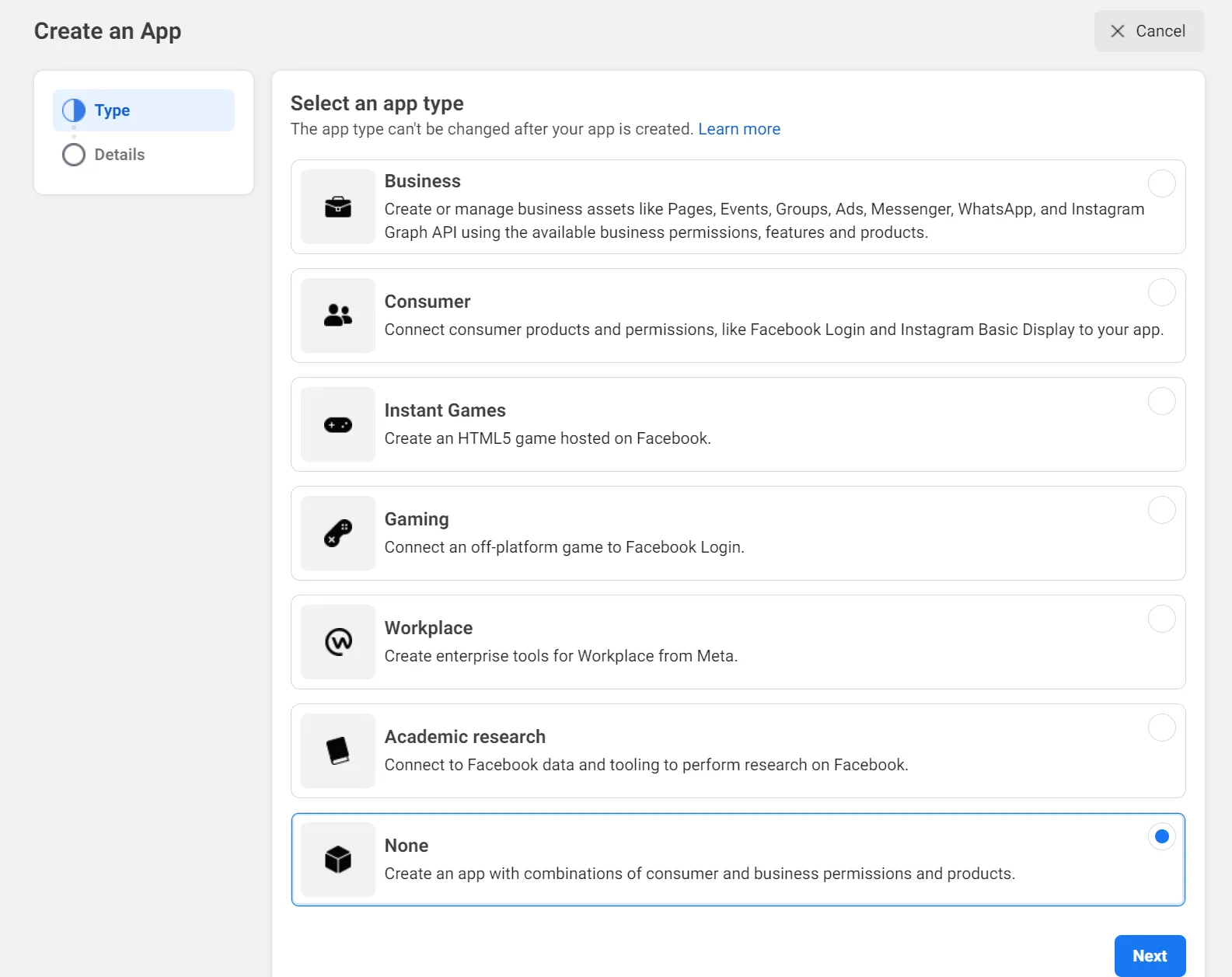Click the Workplace title text

[x=428, y=628]
